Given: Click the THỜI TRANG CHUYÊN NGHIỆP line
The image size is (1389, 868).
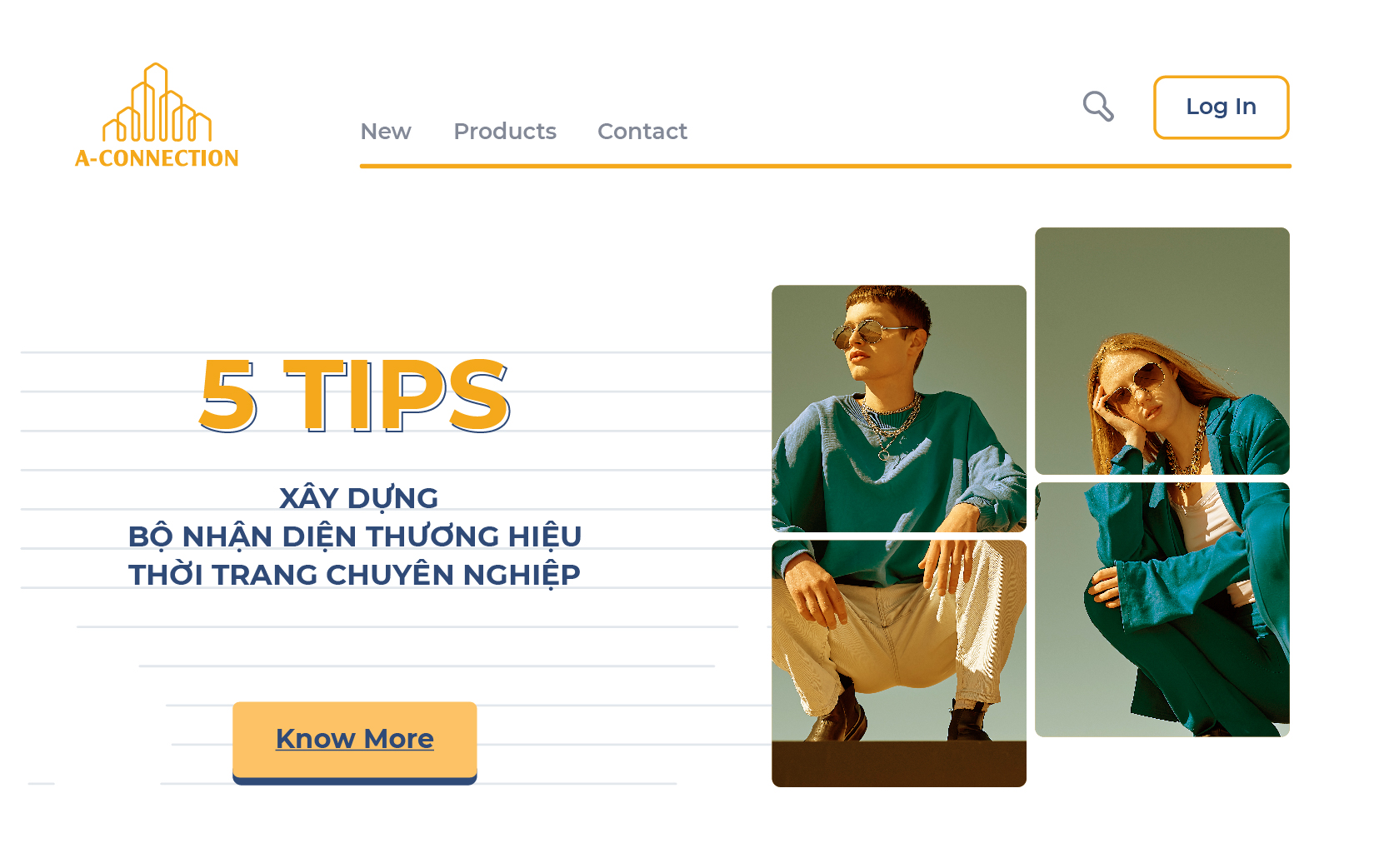Looking at the screenshot, I should click(x=355, y=575).
